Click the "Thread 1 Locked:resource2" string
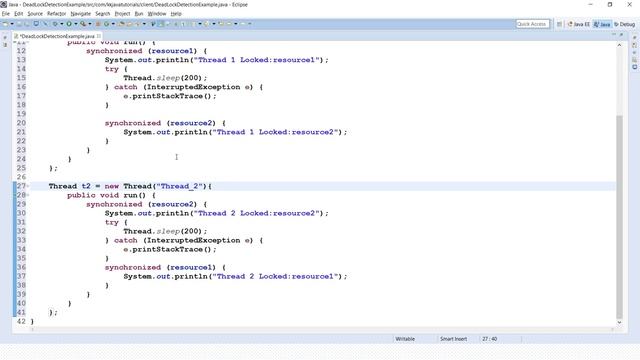 click(276, 132)
